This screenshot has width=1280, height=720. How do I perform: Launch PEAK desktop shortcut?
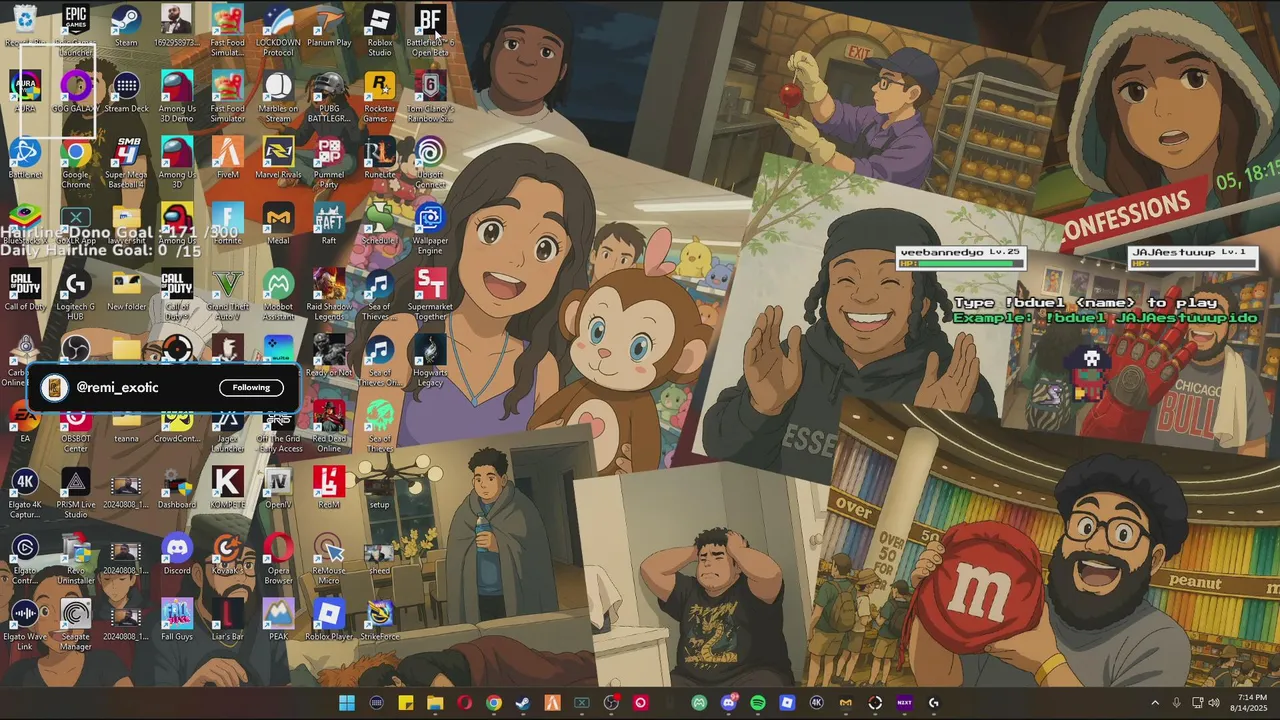(x=278, y=620)
